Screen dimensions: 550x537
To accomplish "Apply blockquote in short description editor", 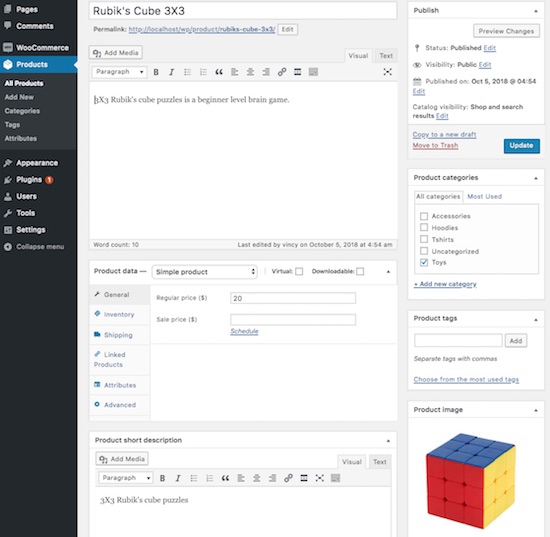I will [225, 478].
